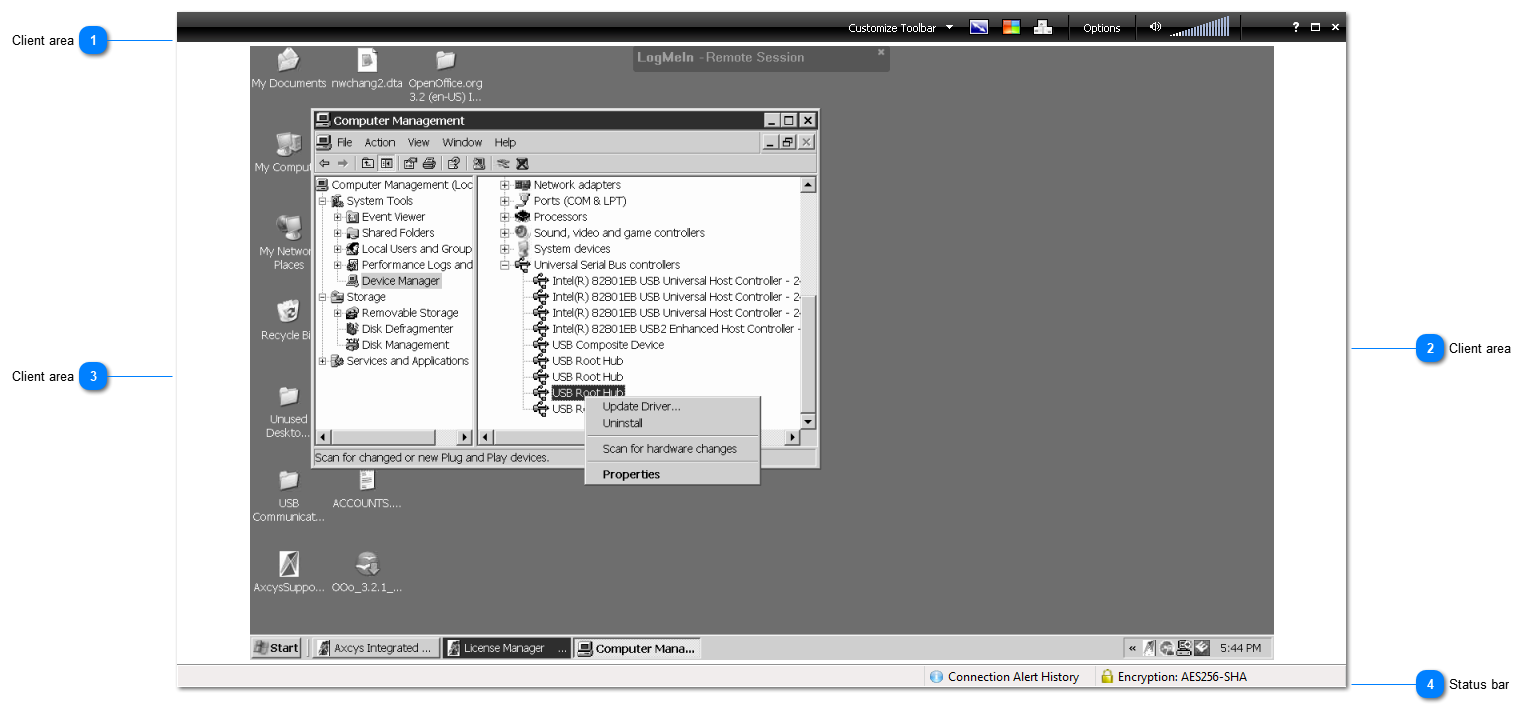Expand the Event Viewer node

click(338, 217)
